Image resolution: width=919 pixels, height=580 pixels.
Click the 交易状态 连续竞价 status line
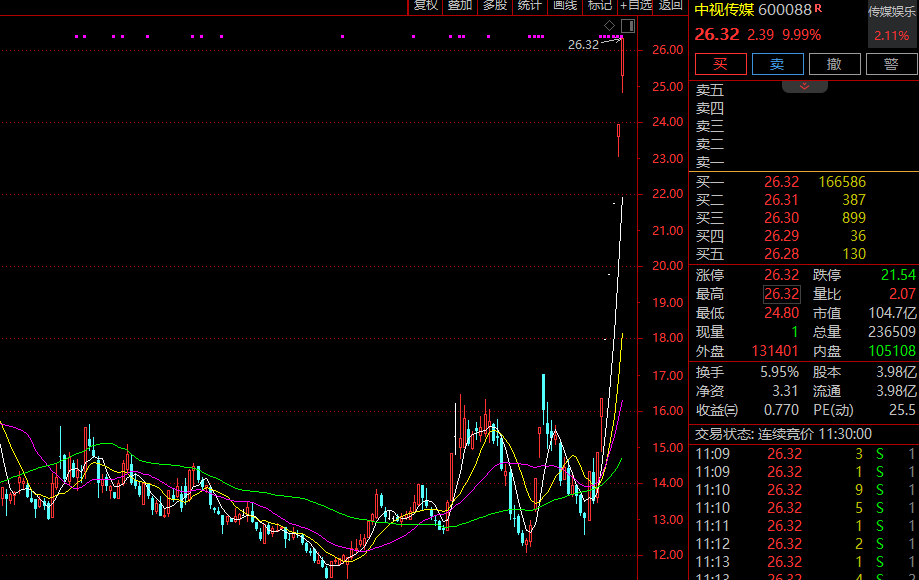click(783, 434)
